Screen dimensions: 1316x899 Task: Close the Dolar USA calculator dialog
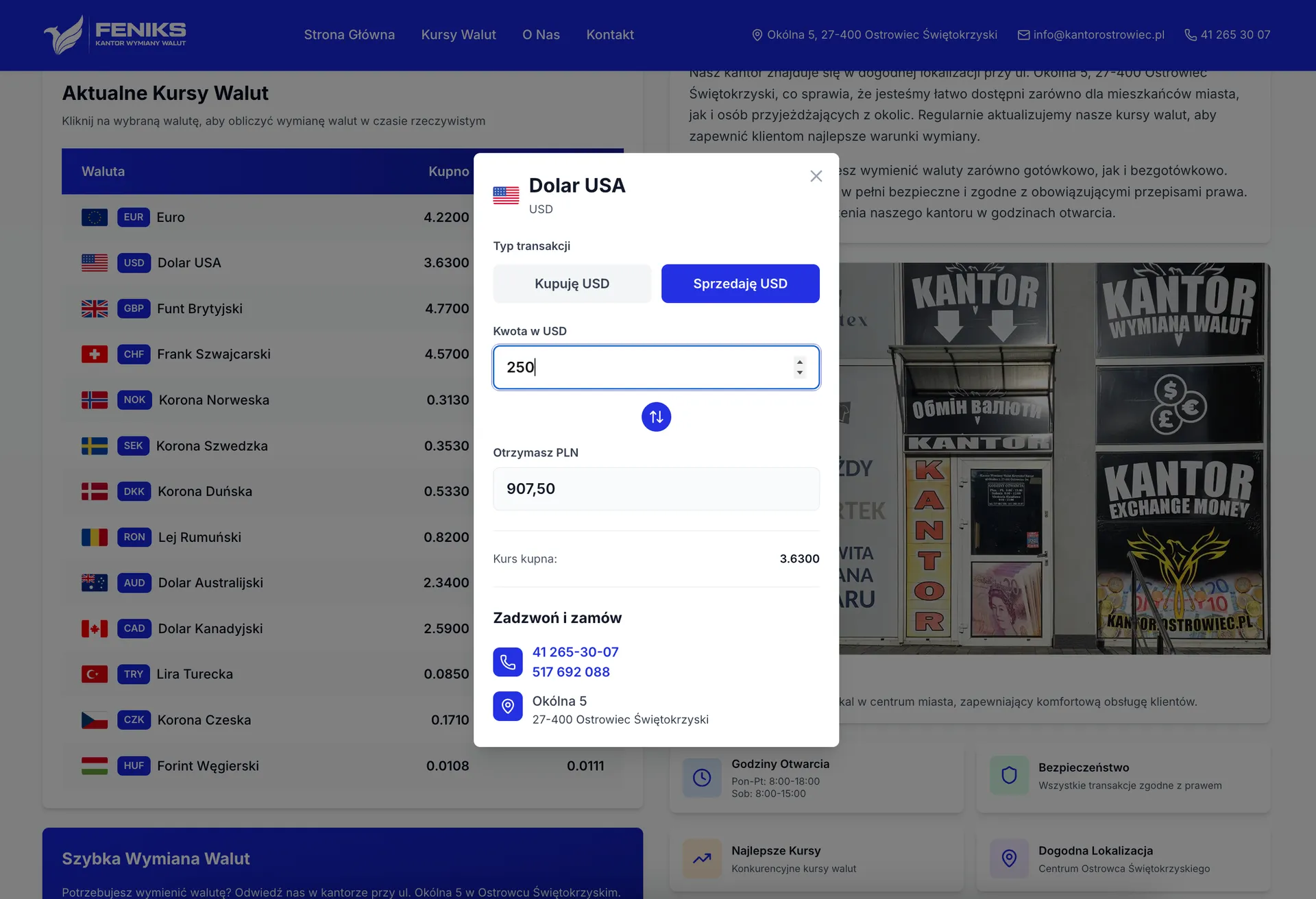coord(816,176)
